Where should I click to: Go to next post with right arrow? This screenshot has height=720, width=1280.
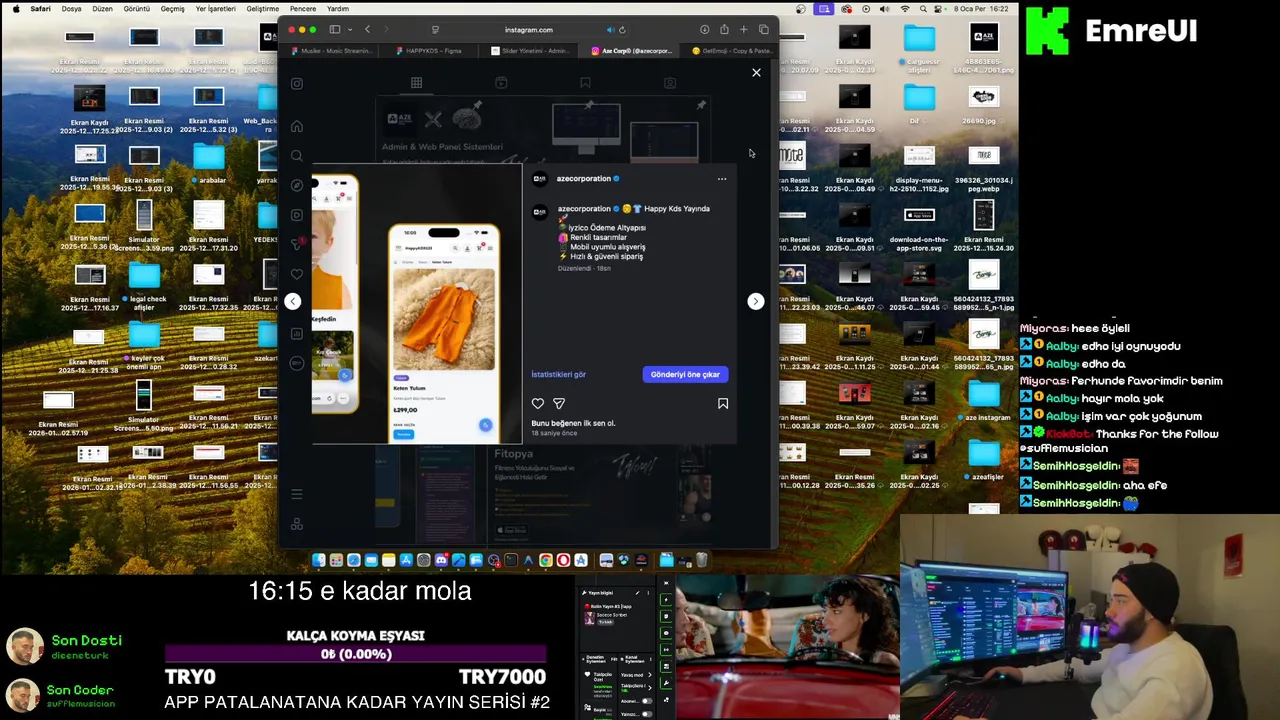tap(756, 301)
